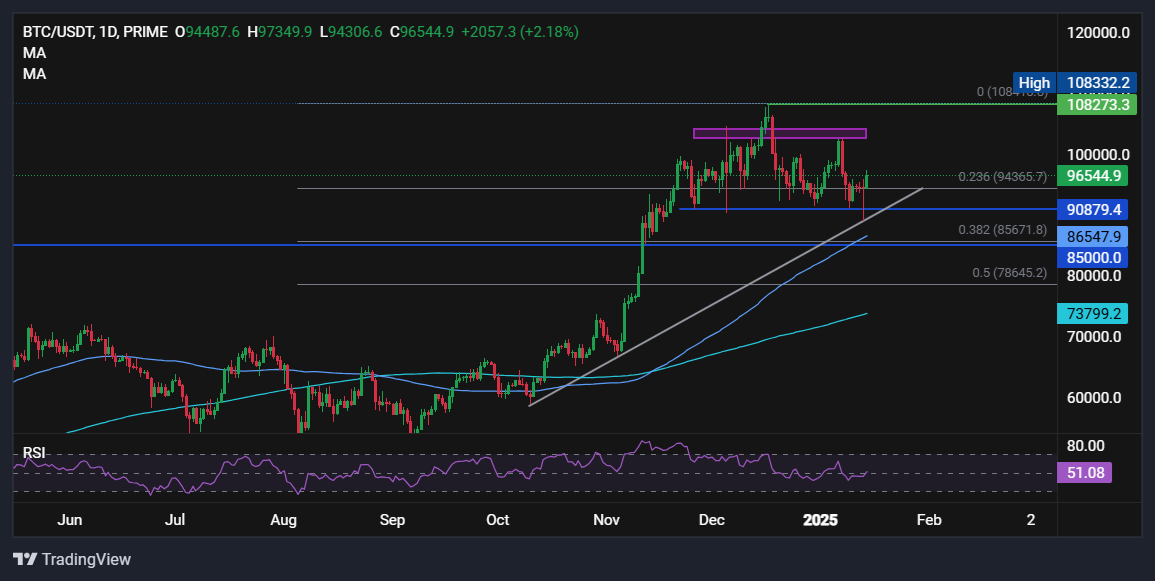1155x581 pixels.
Task: Click the TradingView logo icon
Action: coord(25,560)
